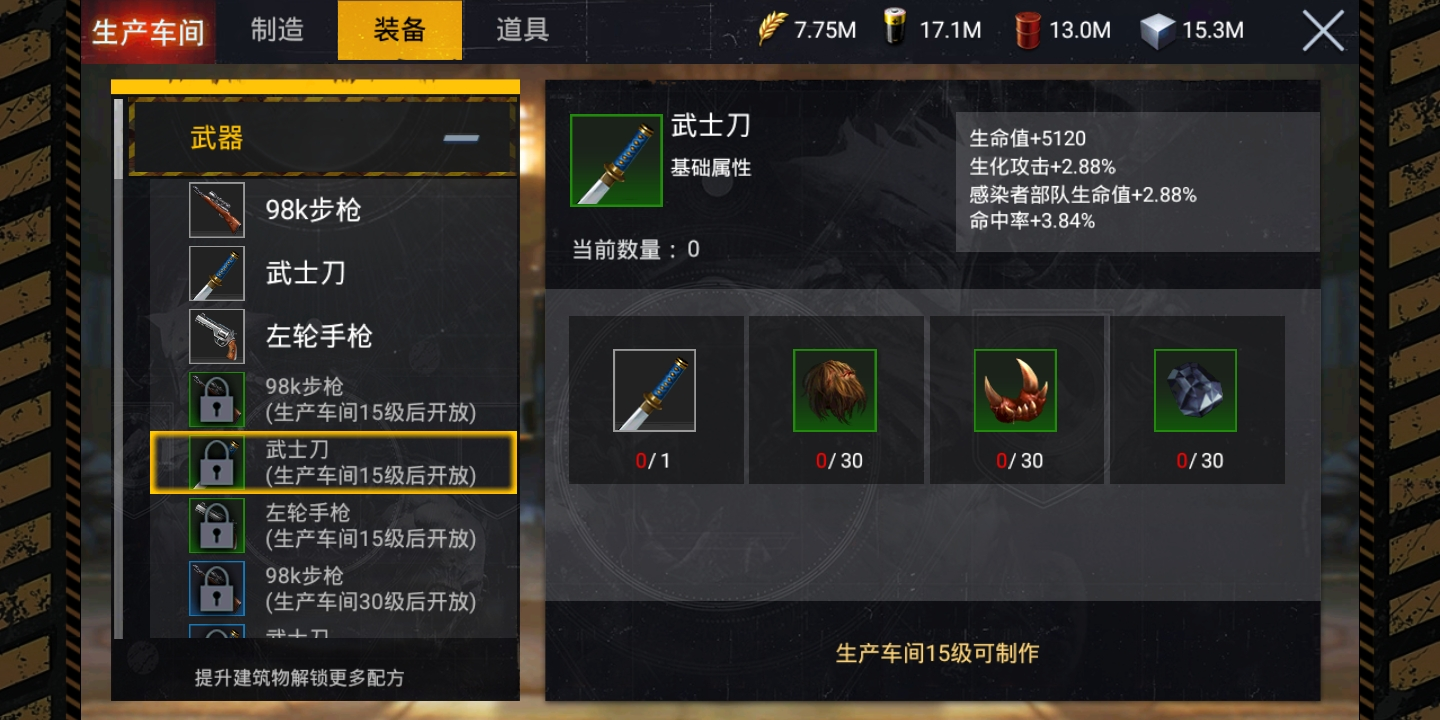Tap the steel cube resource icon

point(1158,30)
